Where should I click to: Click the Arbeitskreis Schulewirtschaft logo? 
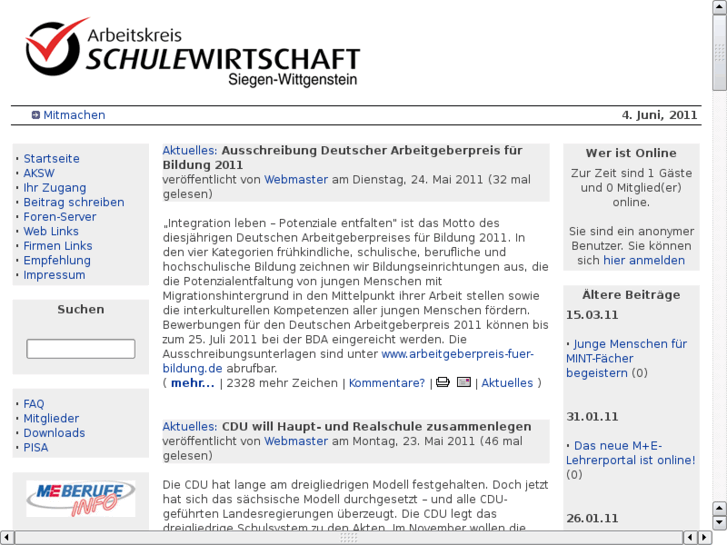click(193, 52)
